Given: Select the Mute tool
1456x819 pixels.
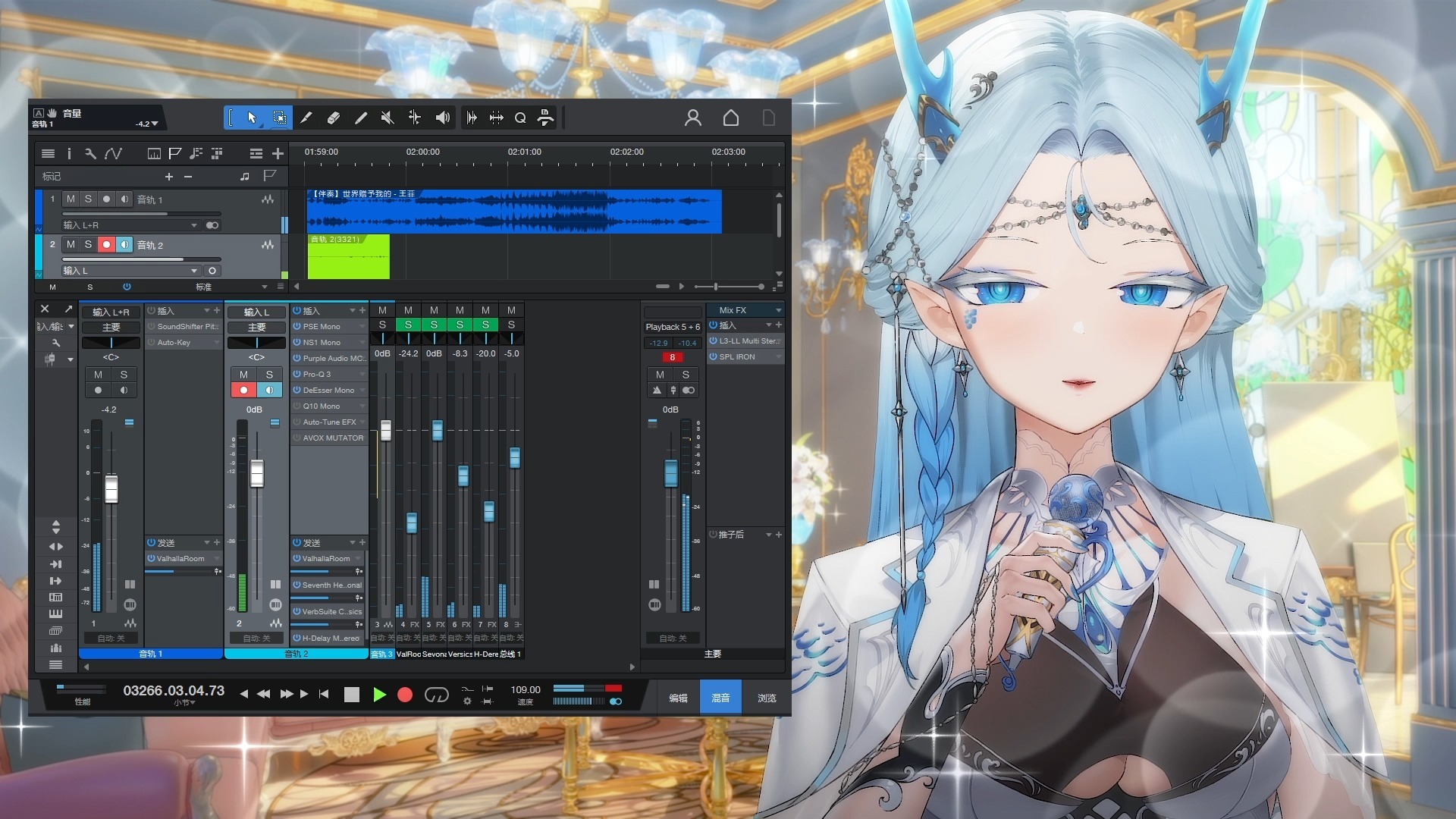Looking at the screenshot, I should point(388,118).
